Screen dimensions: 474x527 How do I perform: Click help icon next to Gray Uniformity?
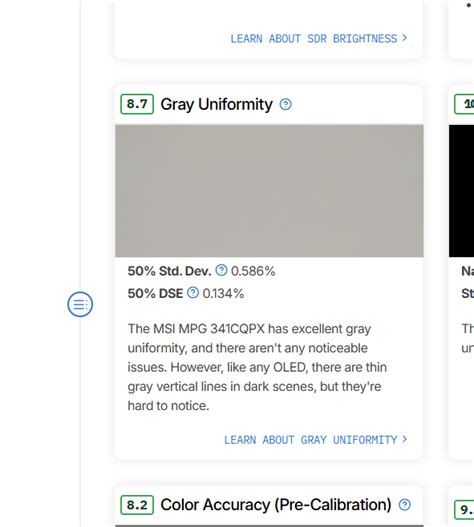tap(285, 104)
